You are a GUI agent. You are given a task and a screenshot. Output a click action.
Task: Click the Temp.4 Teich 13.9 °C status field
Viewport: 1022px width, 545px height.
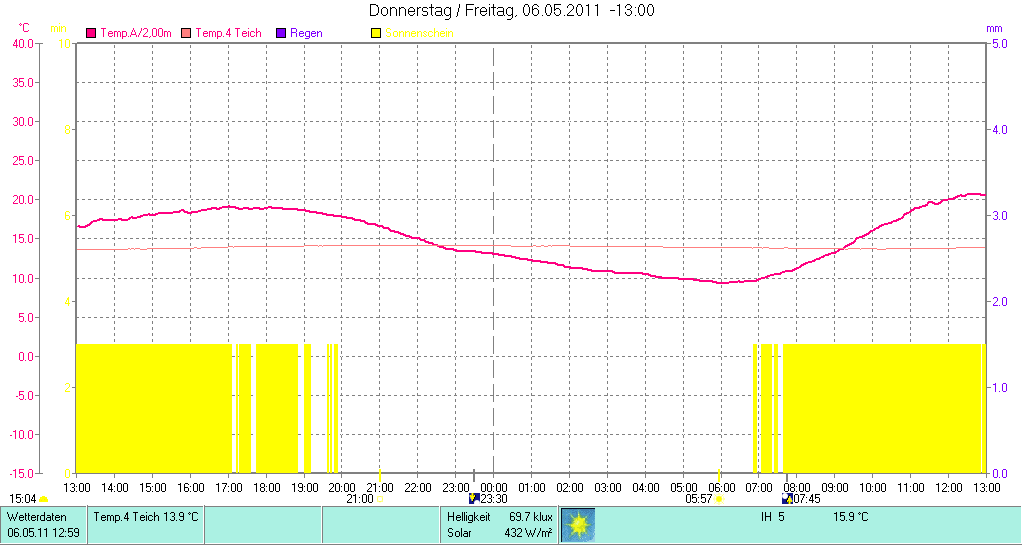(x=146, y=517)
